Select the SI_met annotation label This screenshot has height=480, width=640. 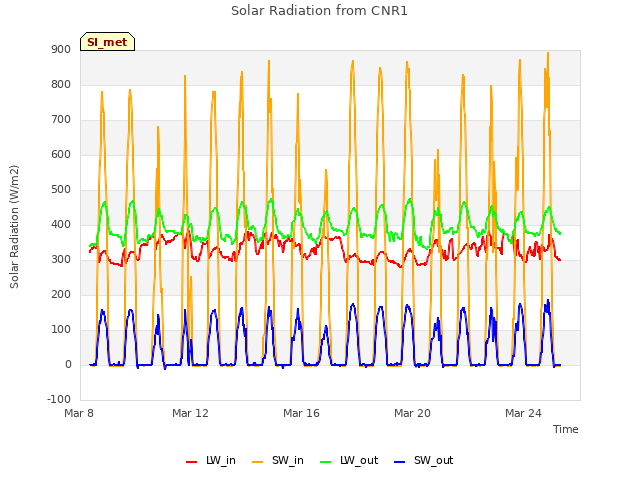tap(107, 42)
